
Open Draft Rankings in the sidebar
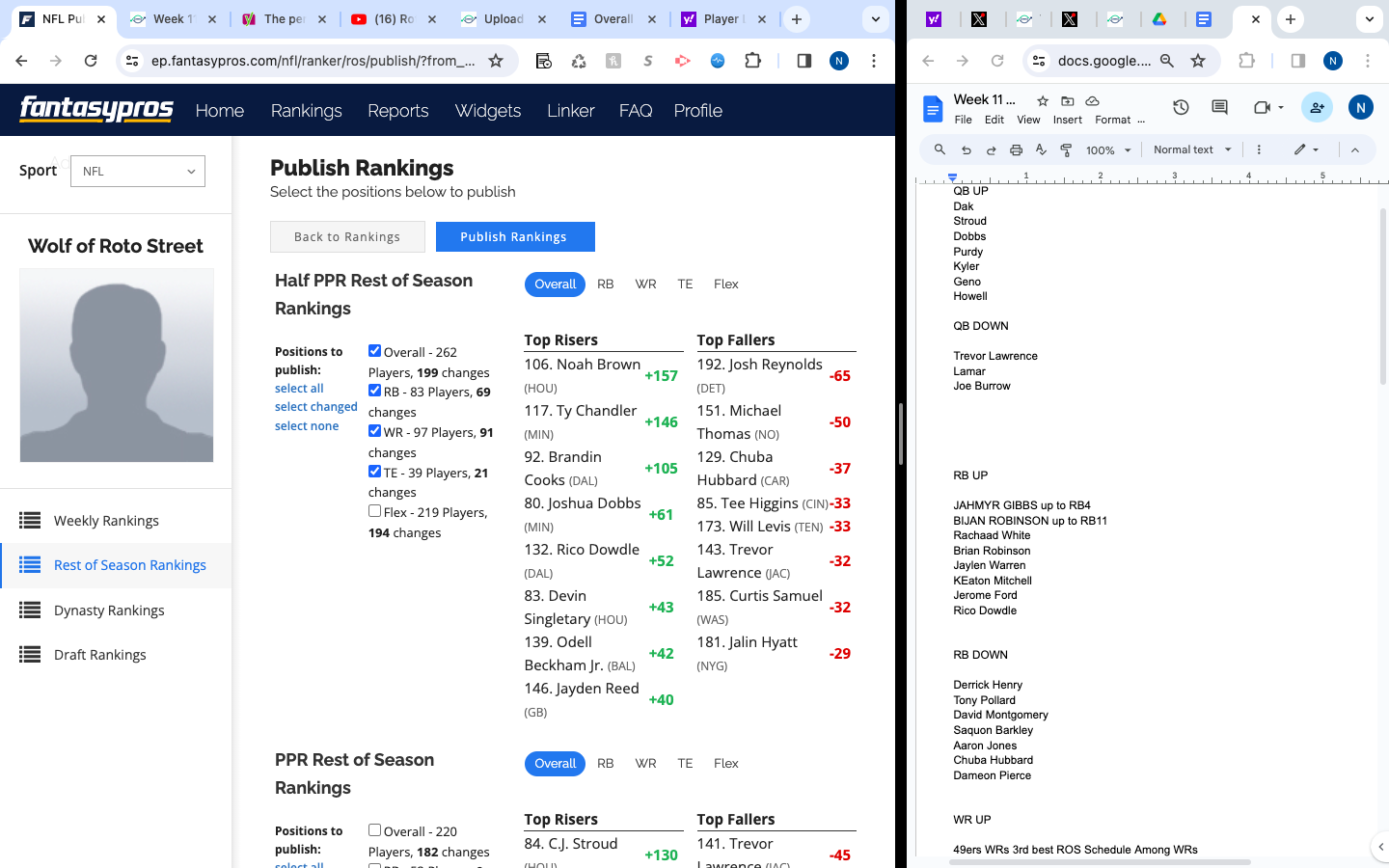(100, 655)
